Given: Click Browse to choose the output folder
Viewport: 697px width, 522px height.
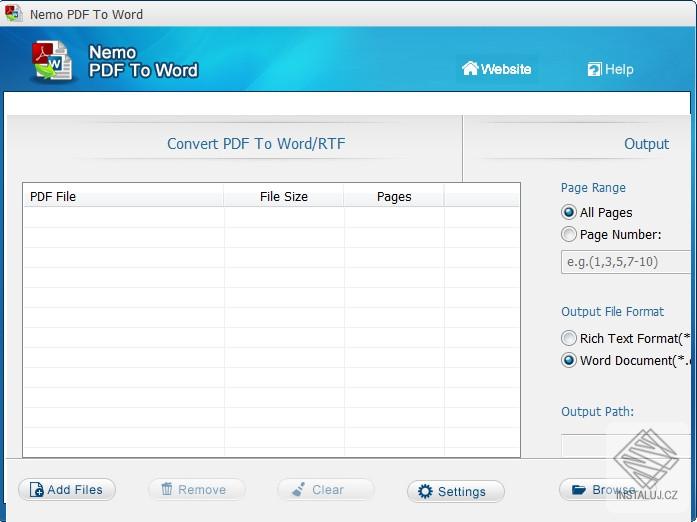Looking at the screenshot, I should [x=605, y=490].
